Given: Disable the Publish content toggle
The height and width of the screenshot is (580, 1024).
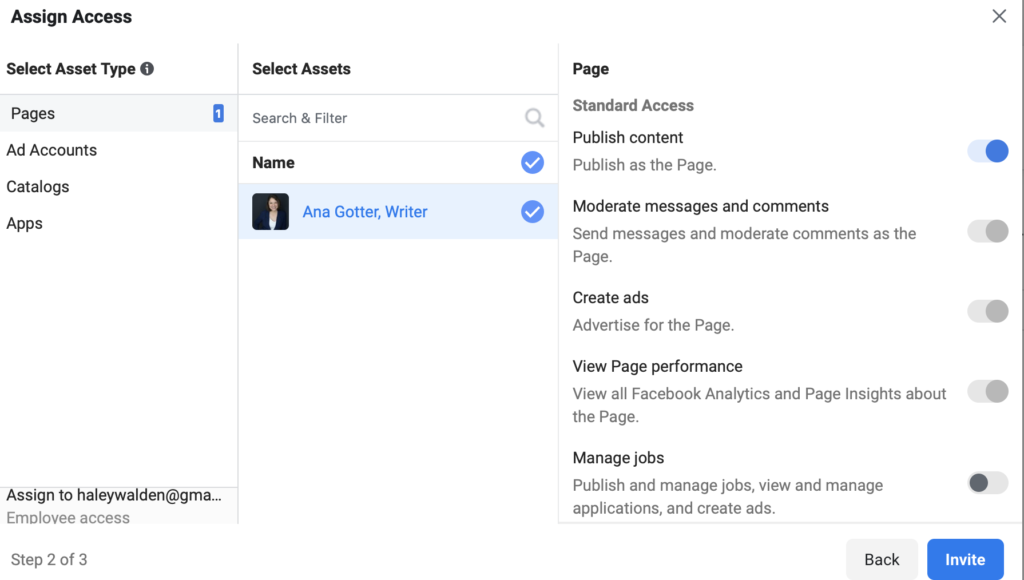Looking at the screenshot, I should [988, 151].
